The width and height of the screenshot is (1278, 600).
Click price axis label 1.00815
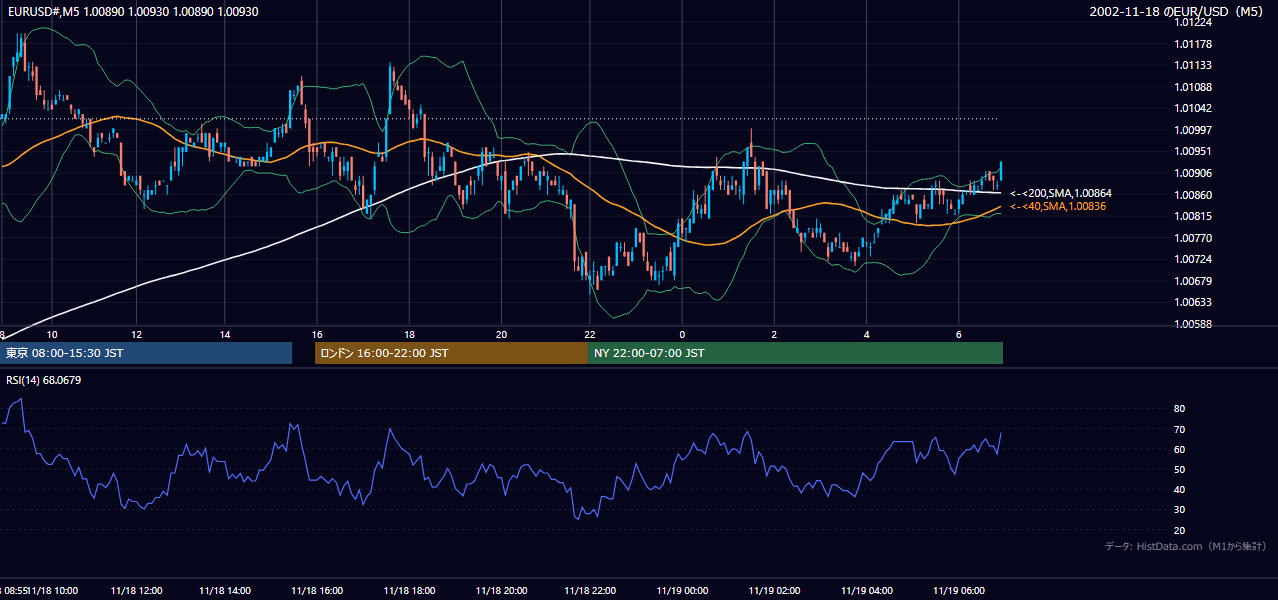tap(1192, 216)
